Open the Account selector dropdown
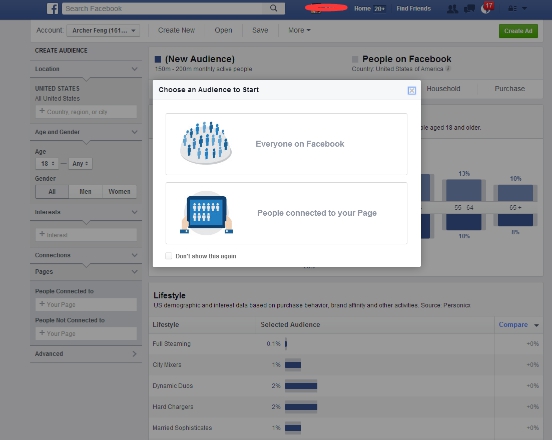Image resolution: width=552 pixels, height=440 pixels. (103, 31)
